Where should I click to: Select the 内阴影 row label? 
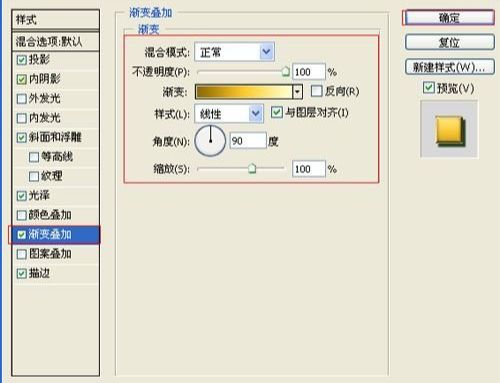click(x=44, y=79)
